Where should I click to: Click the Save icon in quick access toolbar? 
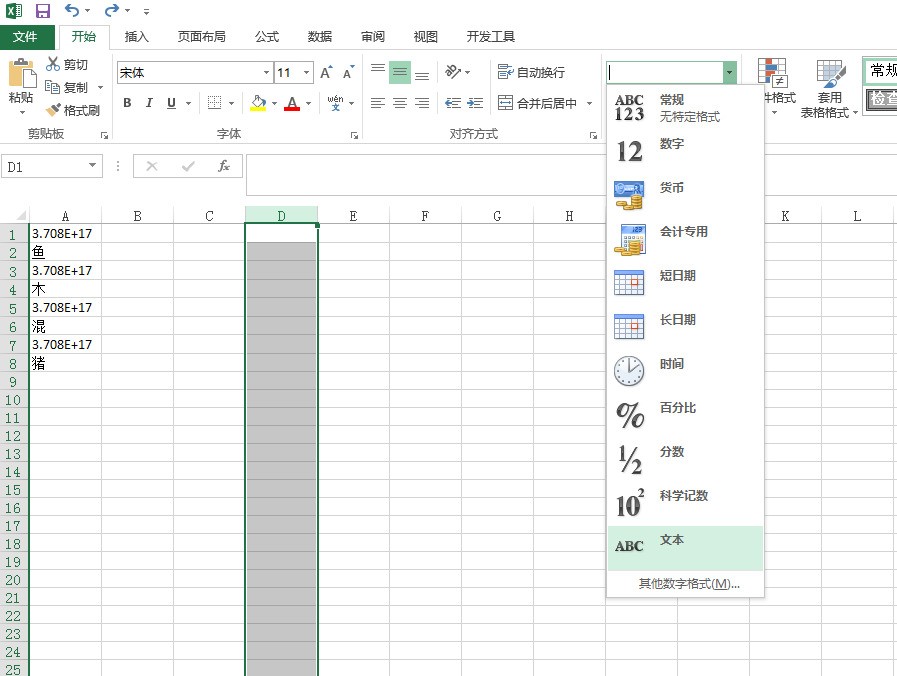43,11
